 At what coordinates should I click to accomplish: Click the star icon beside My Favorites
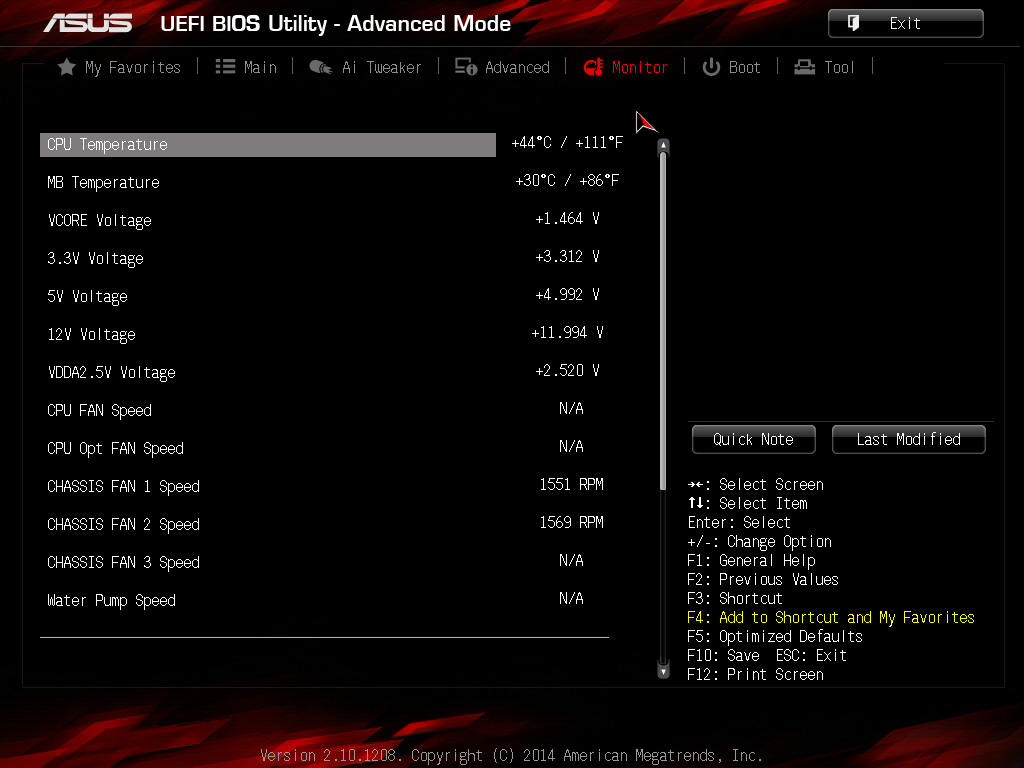point(67,67)
